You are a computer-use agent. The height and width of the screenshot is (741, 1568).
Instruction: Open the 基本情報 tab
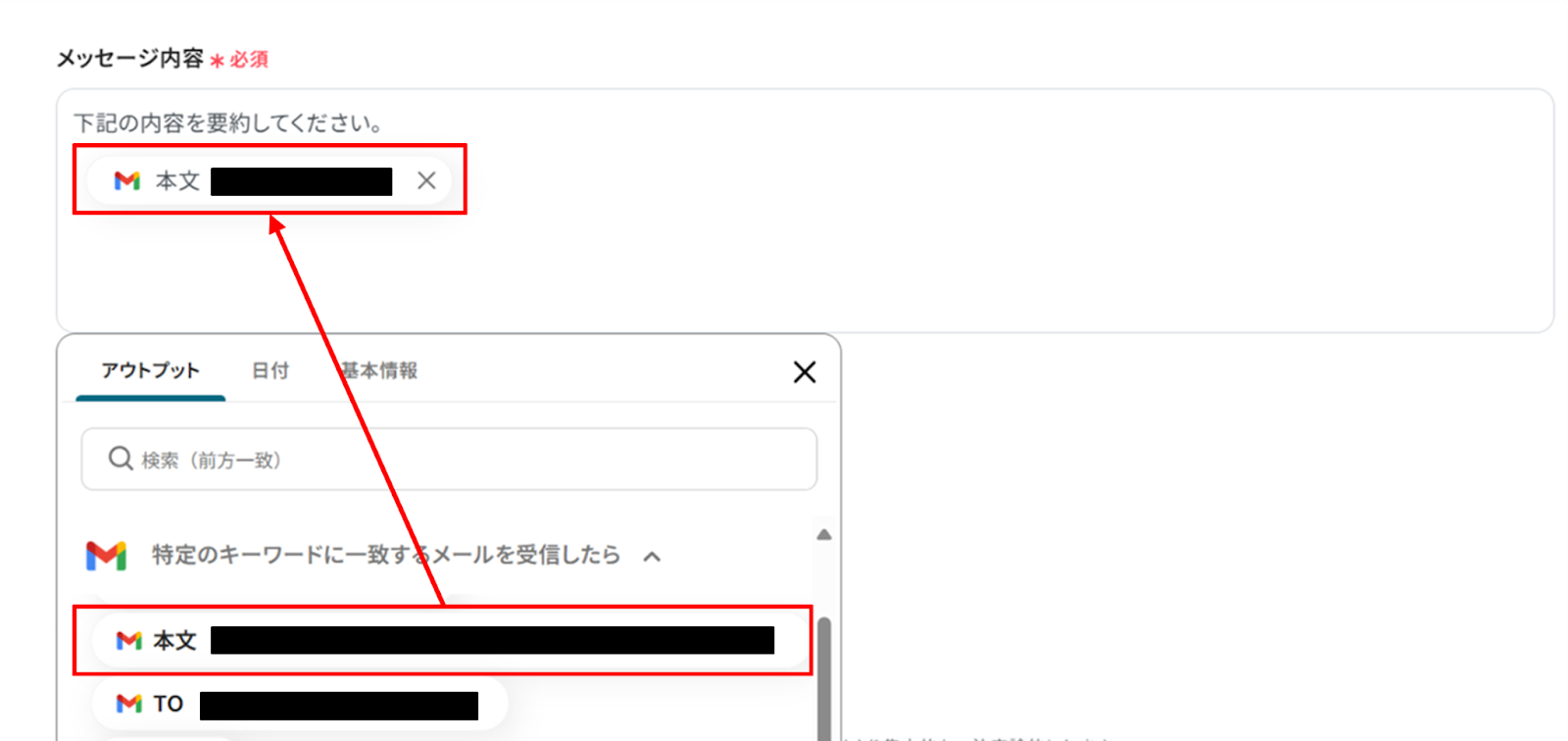click(379, 370)
